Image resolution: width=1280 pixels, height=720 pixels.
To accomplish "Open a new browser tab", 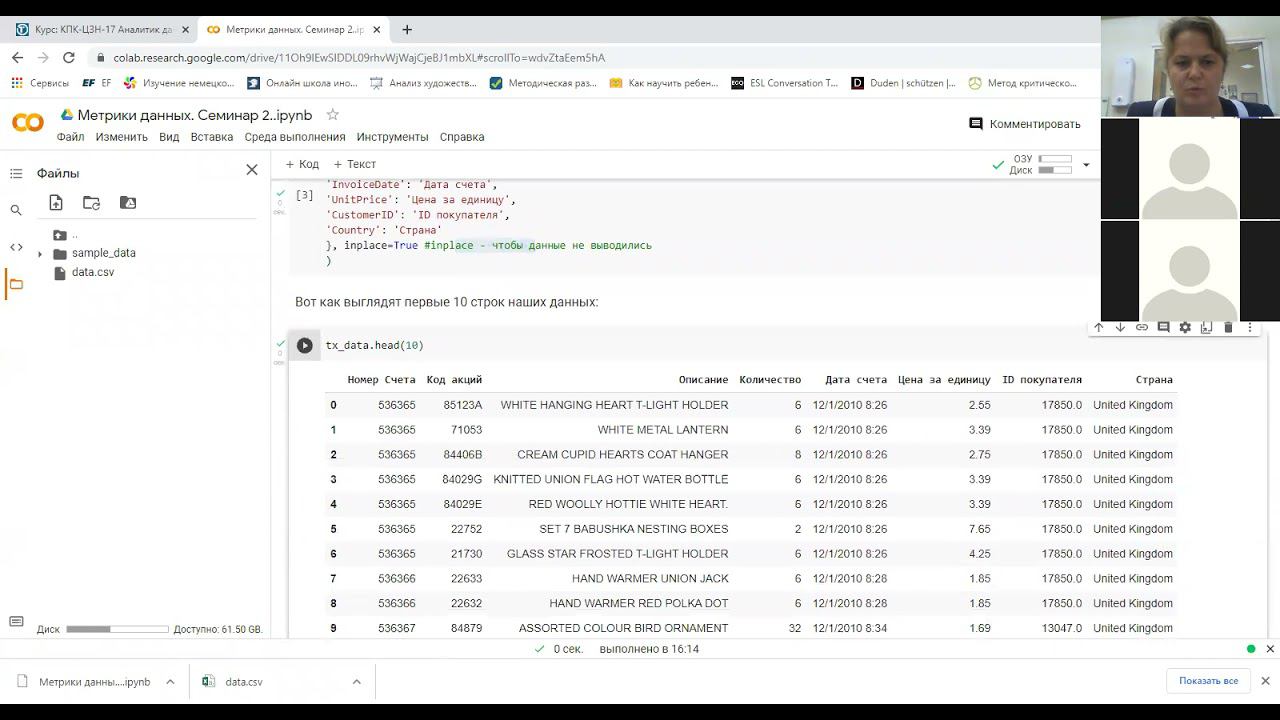I will click(x=407, y=30).
